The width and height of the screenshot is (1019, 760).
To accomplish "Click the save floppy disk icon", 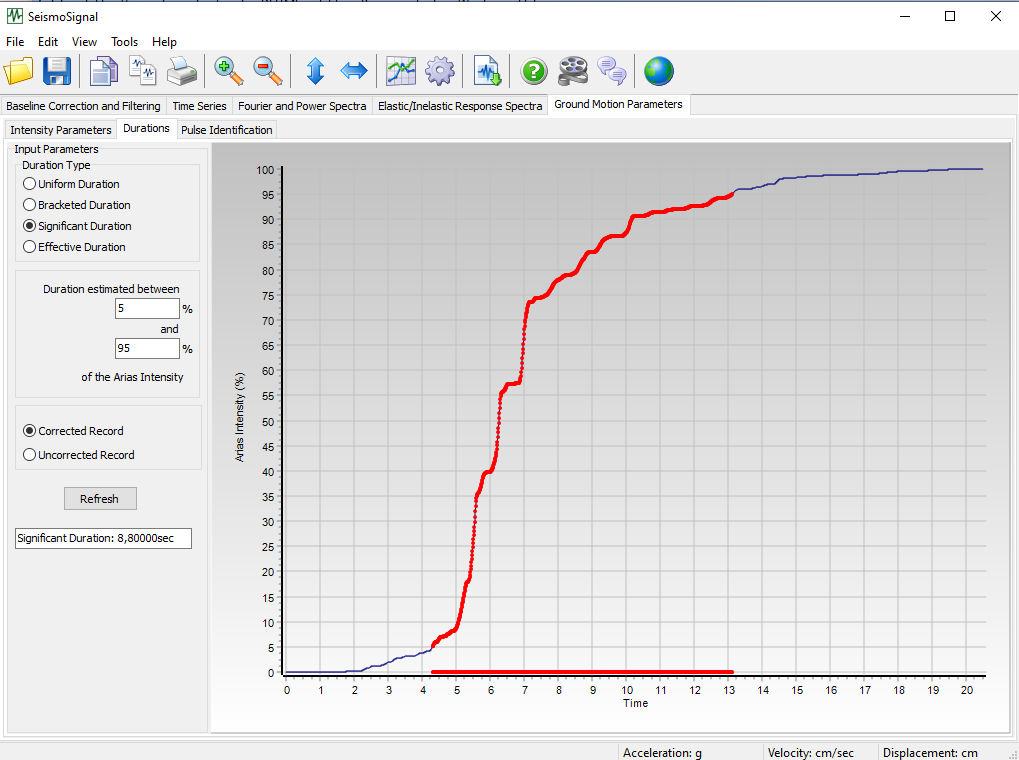I will [57, 71].
